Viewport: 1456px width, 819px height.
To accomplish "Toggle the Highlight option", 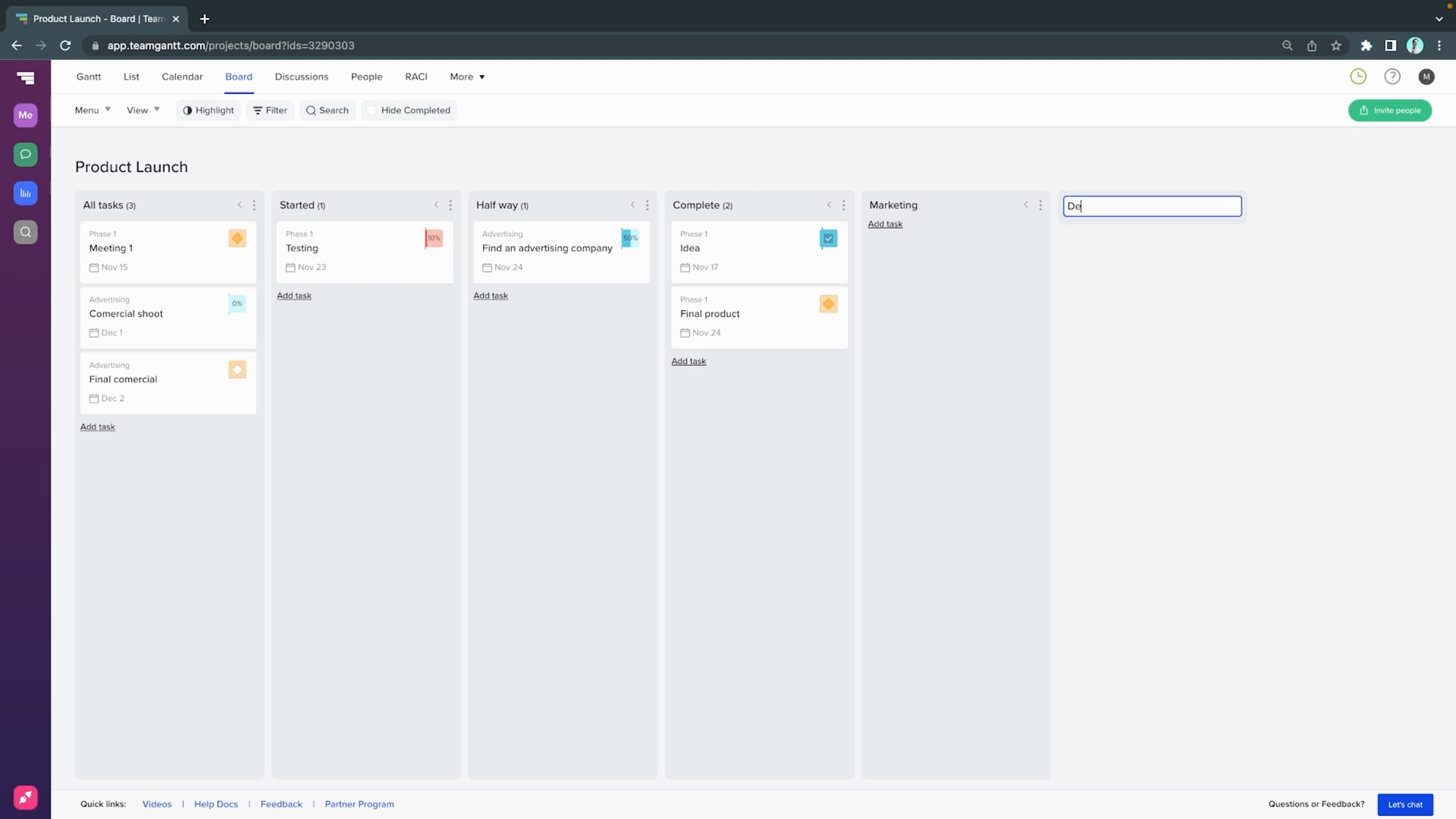I will click(209, 110).
